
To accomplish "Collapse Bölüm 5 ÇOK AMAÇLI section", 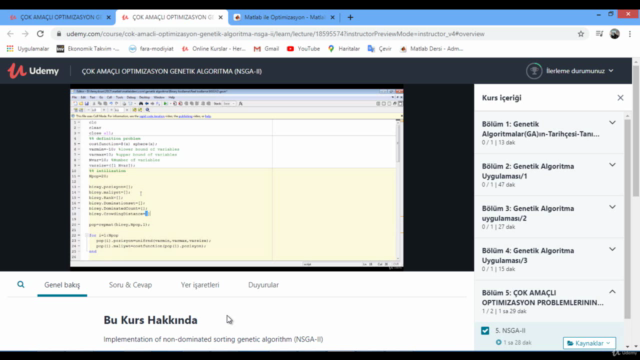I will [612, 292].
